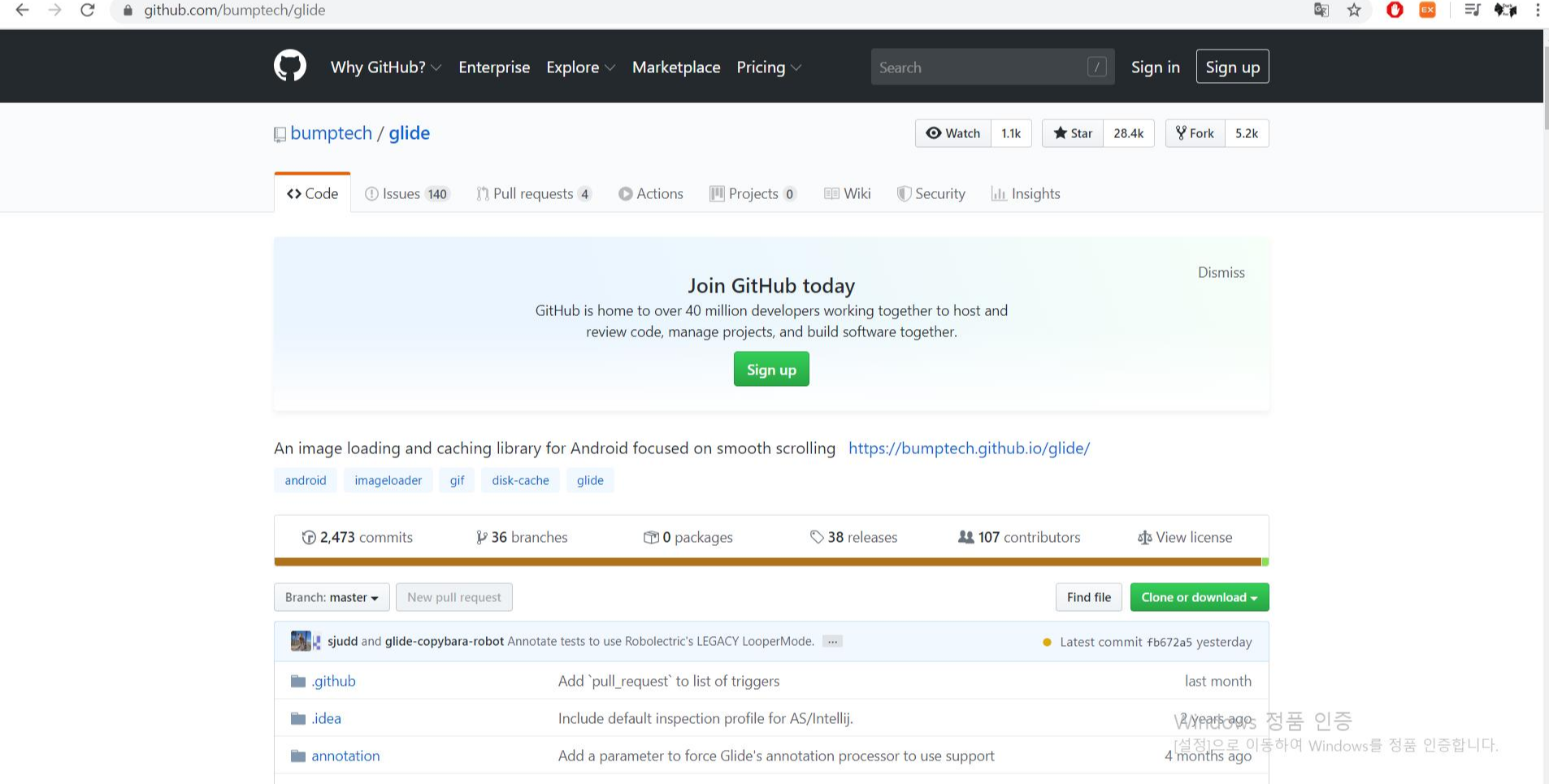The image size is (1549, 784).
Task: Open the Security tab
Action: click(931, 193)
